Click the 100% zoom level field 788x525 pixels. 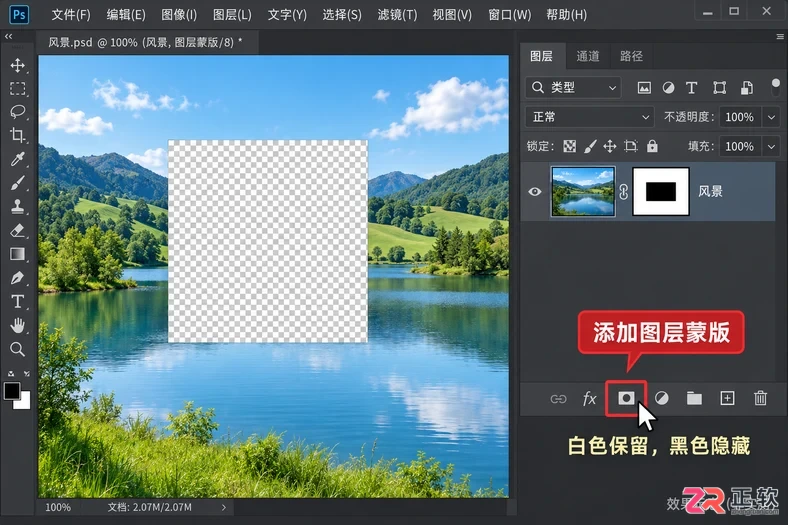tap(58, 507)
